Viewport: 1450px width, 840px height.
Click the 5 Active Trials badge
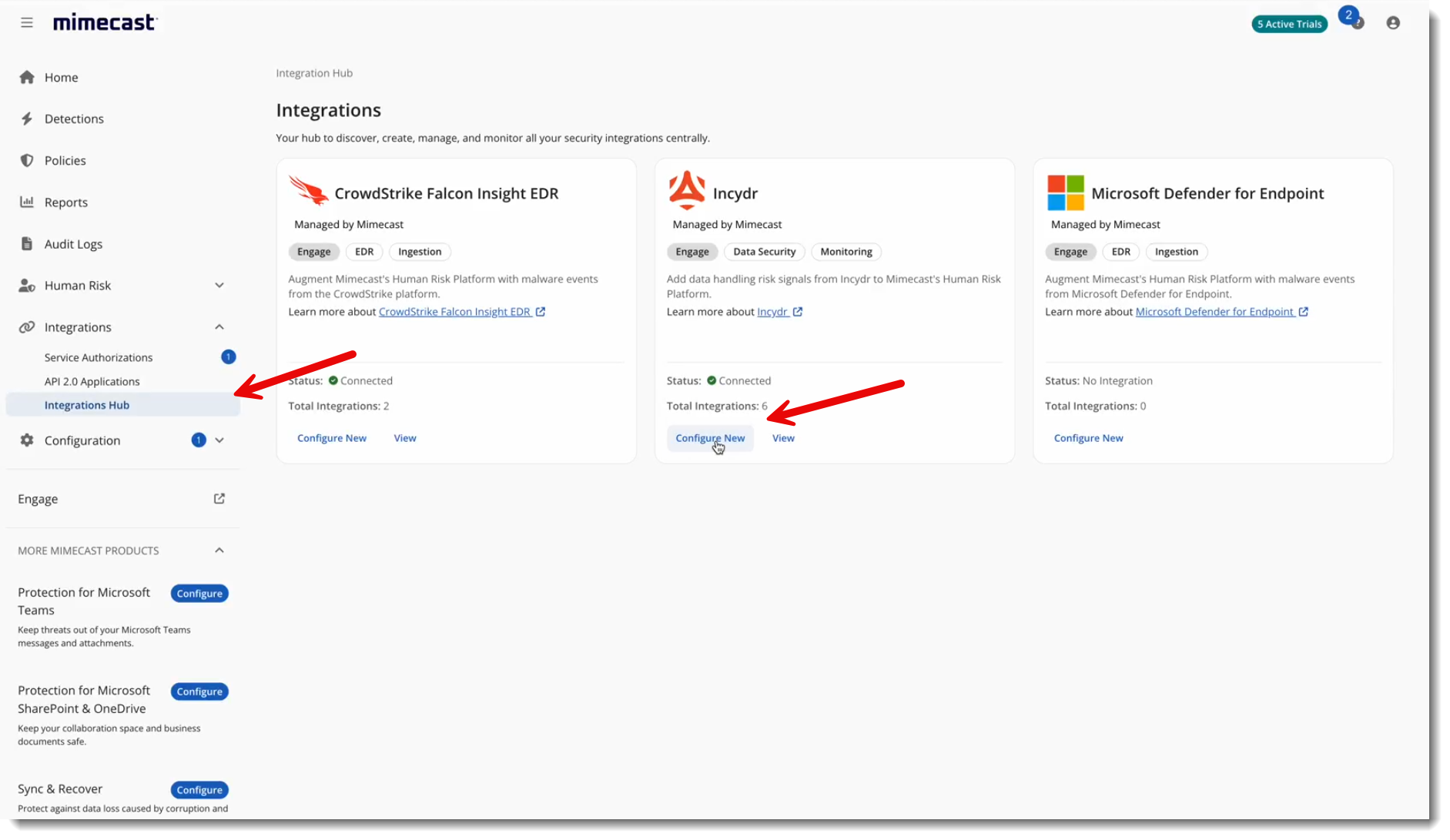tap(1288, 24)
